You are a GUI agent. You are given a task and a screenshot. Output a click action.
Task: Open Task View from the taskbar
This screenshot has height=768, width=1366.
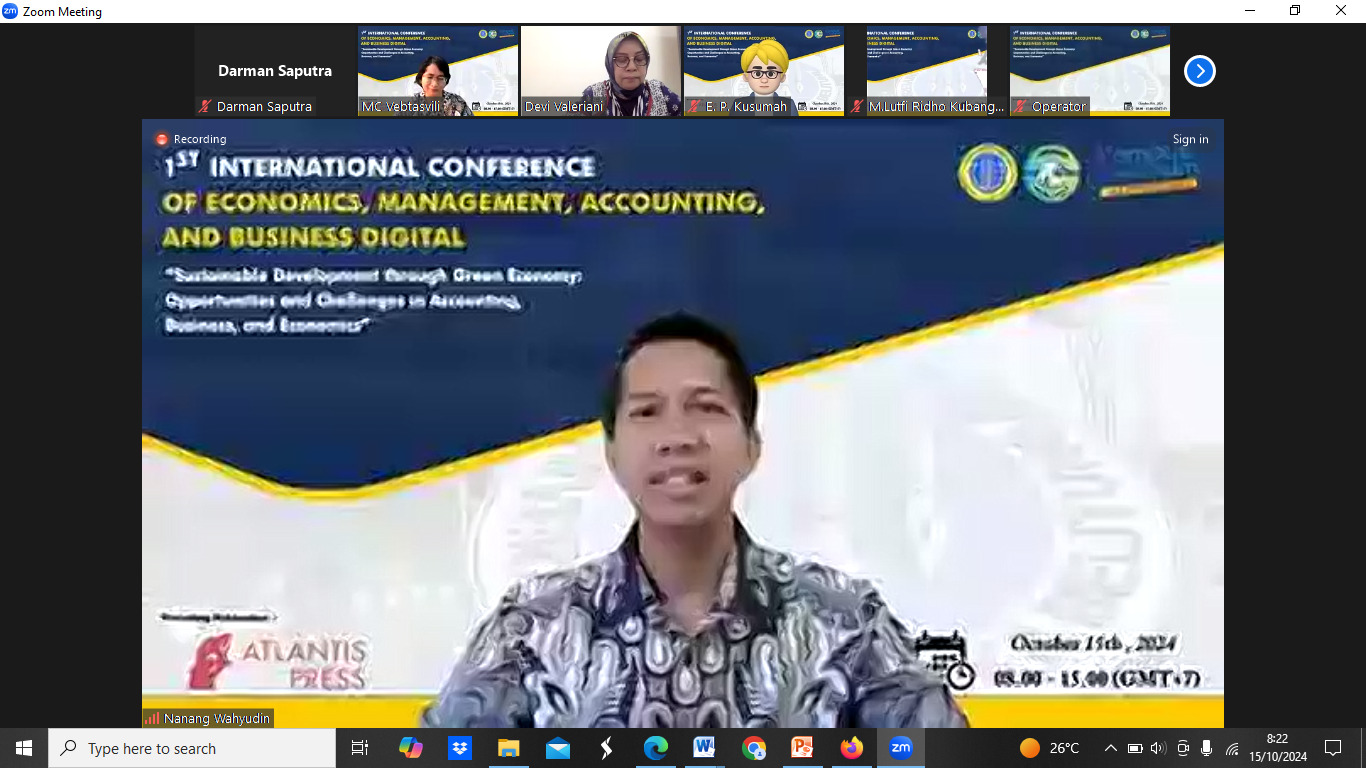point(360,748)
